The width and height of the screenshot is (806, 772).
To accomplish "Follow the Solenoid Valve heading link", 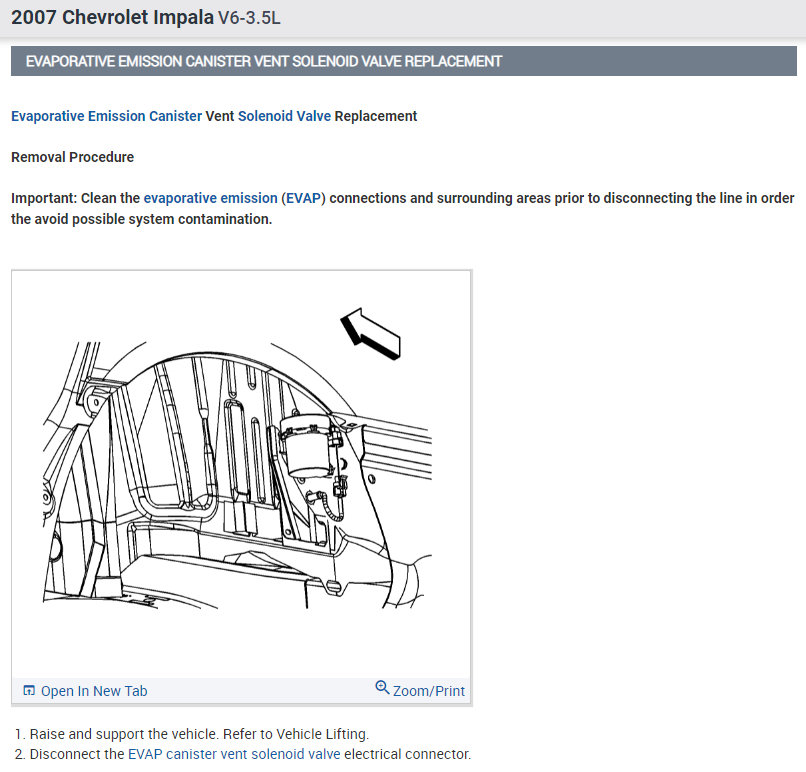I will [x=284, y=116].
